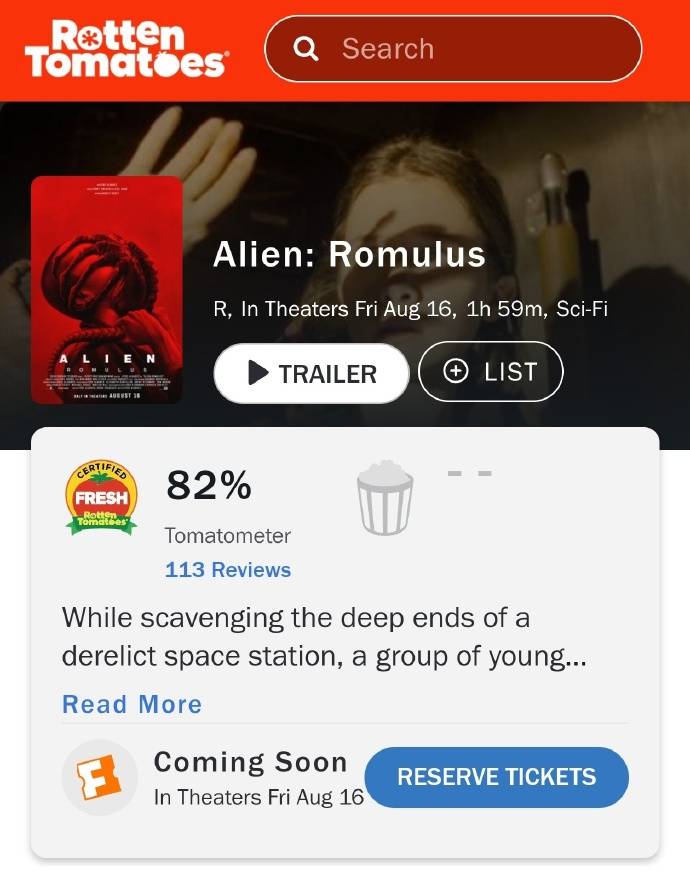
Task: Click RESERVE TICKETS button
Action: [497, 777]
